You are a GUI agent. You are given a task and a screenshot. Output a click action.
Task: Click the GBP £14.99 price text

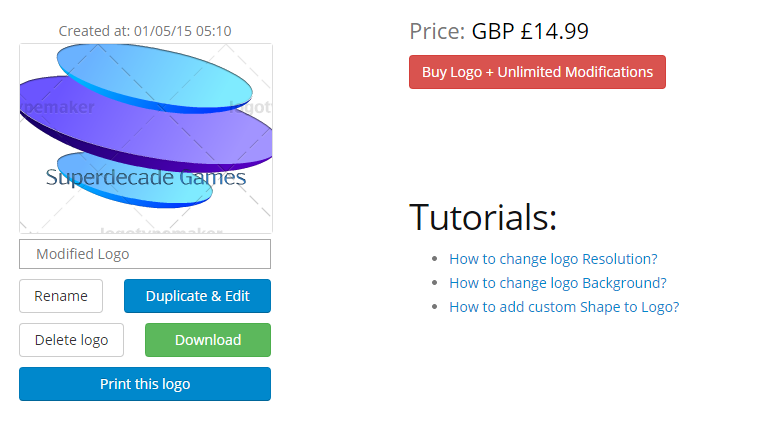(530, 32)
